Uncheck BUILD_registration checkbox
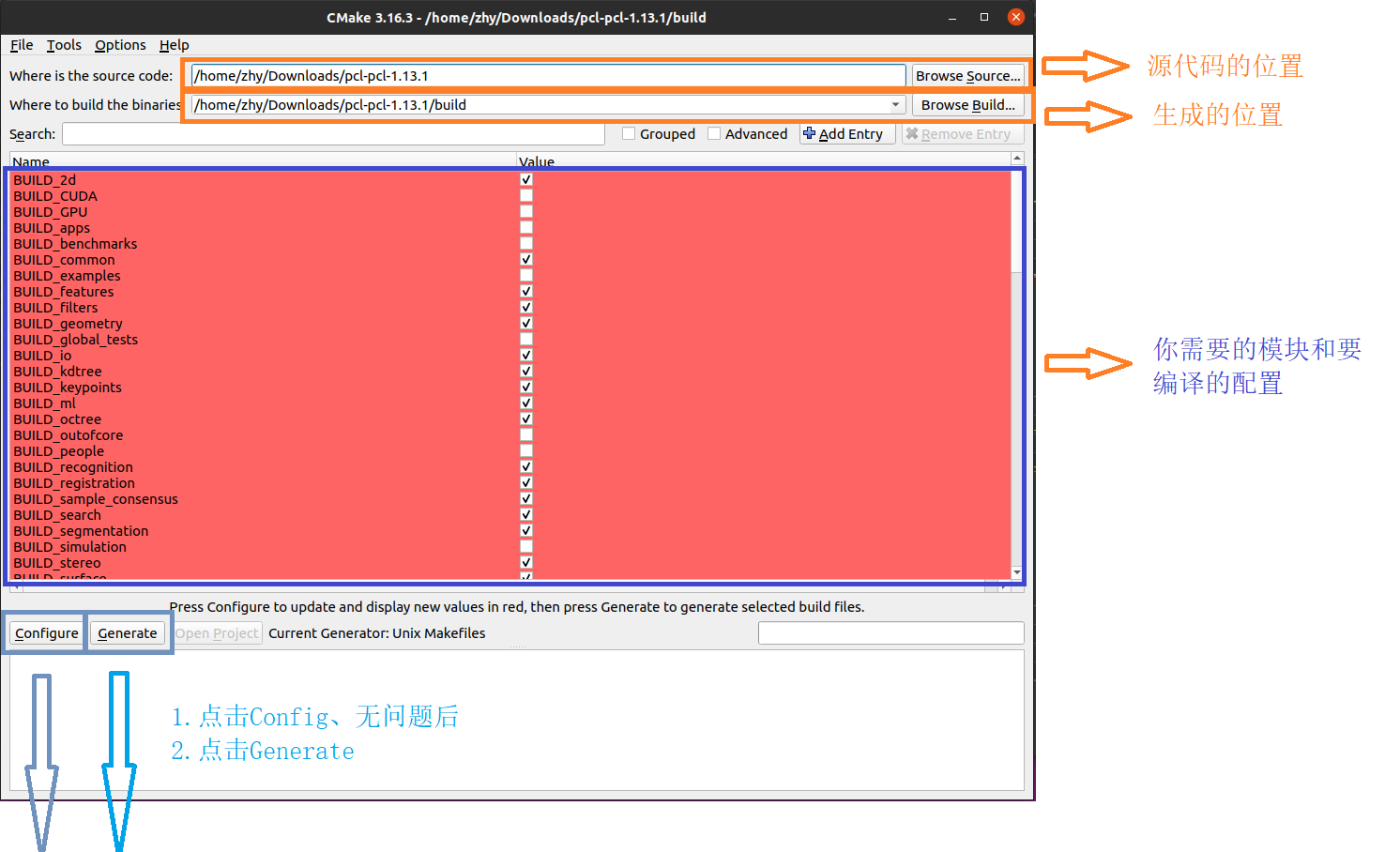 tap(526, 483)
